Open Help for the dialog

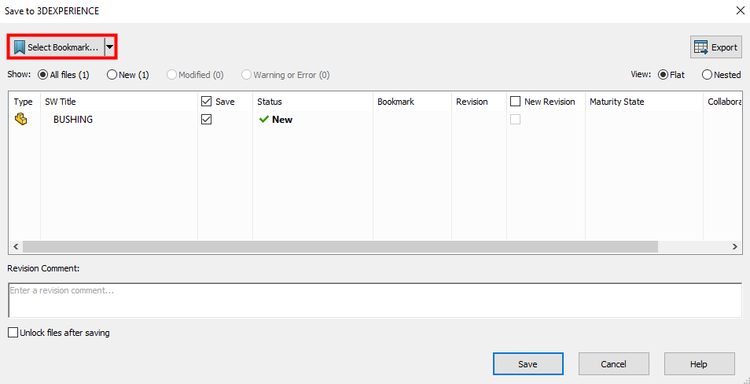click(x=699, y=364)
